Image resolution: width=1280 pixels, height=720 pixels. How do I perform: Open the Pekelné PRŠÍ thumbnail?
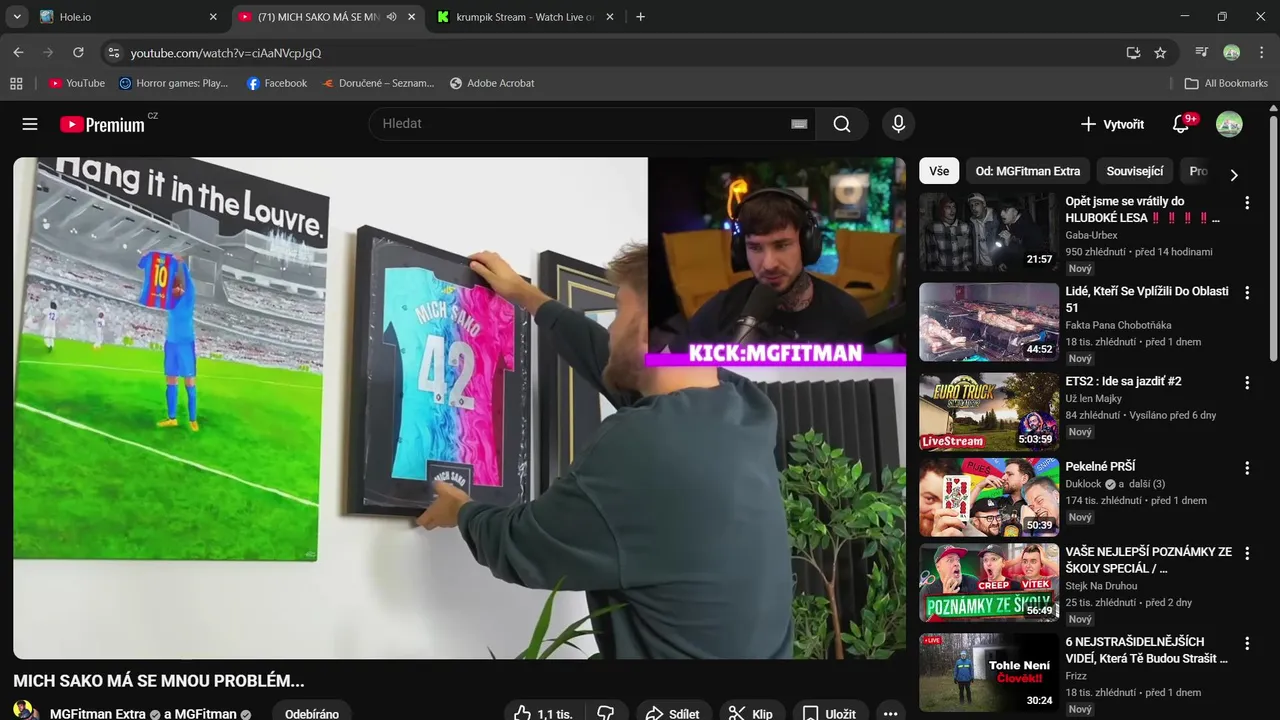click(x=989, y=497)
